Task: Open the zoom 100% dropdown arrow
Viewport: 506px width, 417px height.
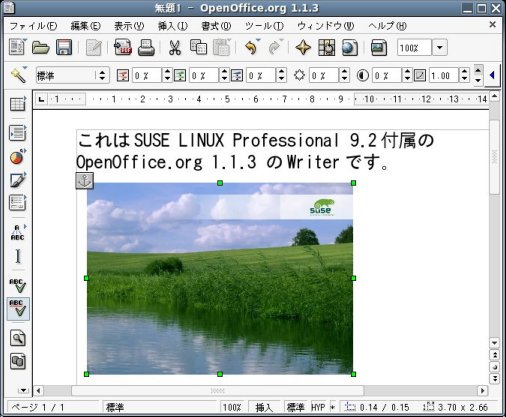Action: pyautogui.click(x=440, y=47)
